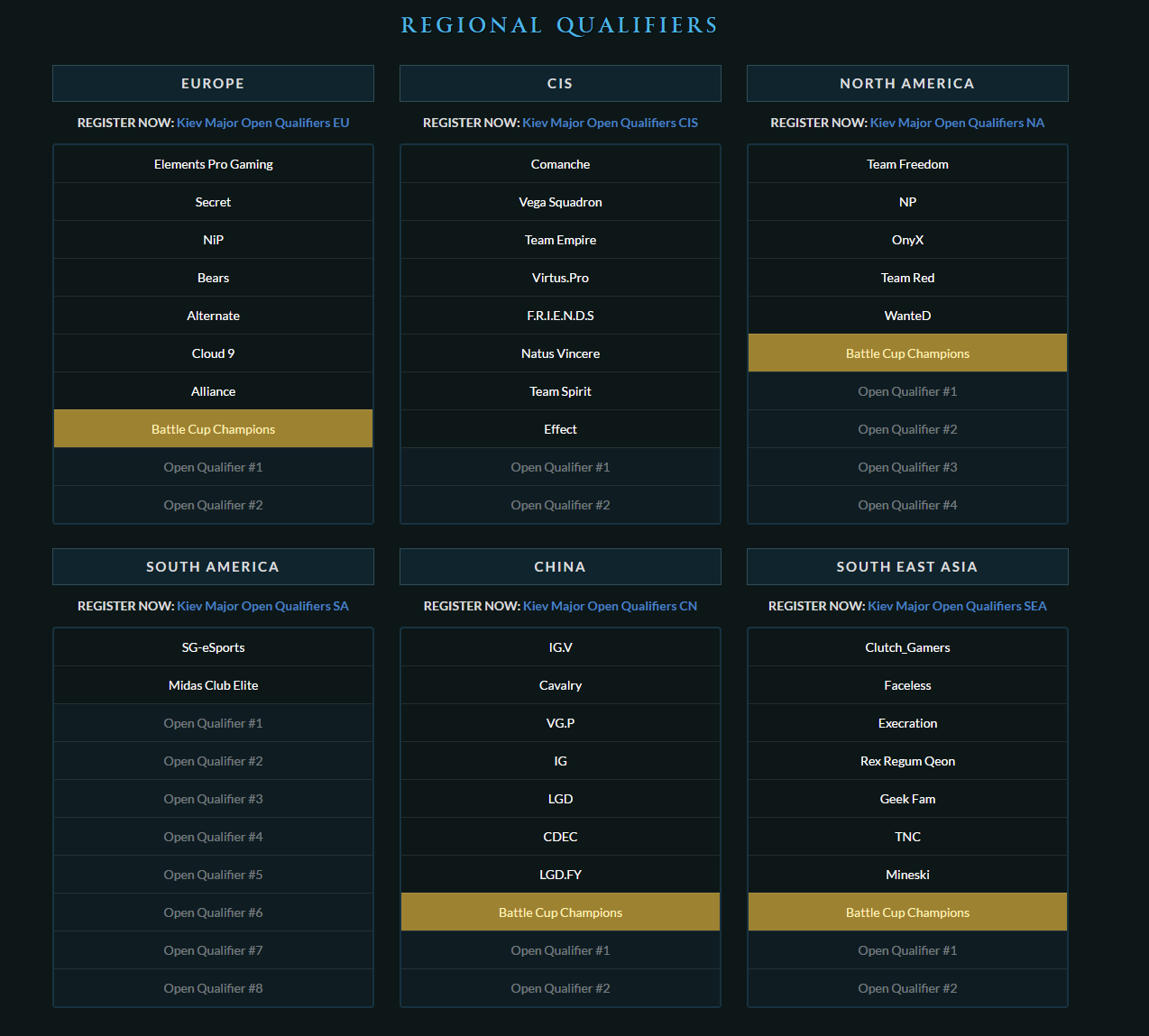Image resolution: width=1149 pixels, height=1036 pixels.
Task: Select the LGD.FY team row
Action: 560,875
